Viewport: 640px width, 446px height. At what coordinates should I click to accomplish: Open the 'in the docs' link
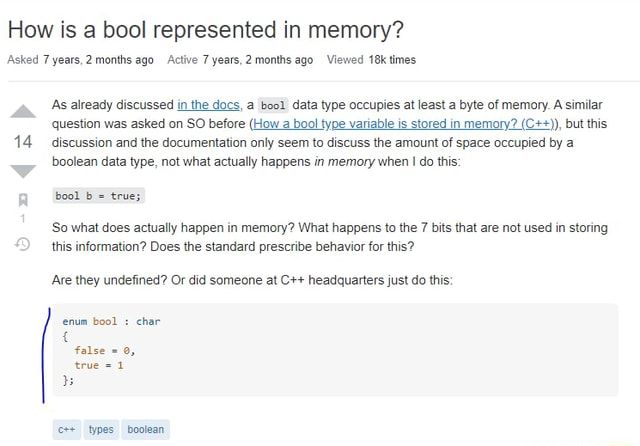point(210,105)
